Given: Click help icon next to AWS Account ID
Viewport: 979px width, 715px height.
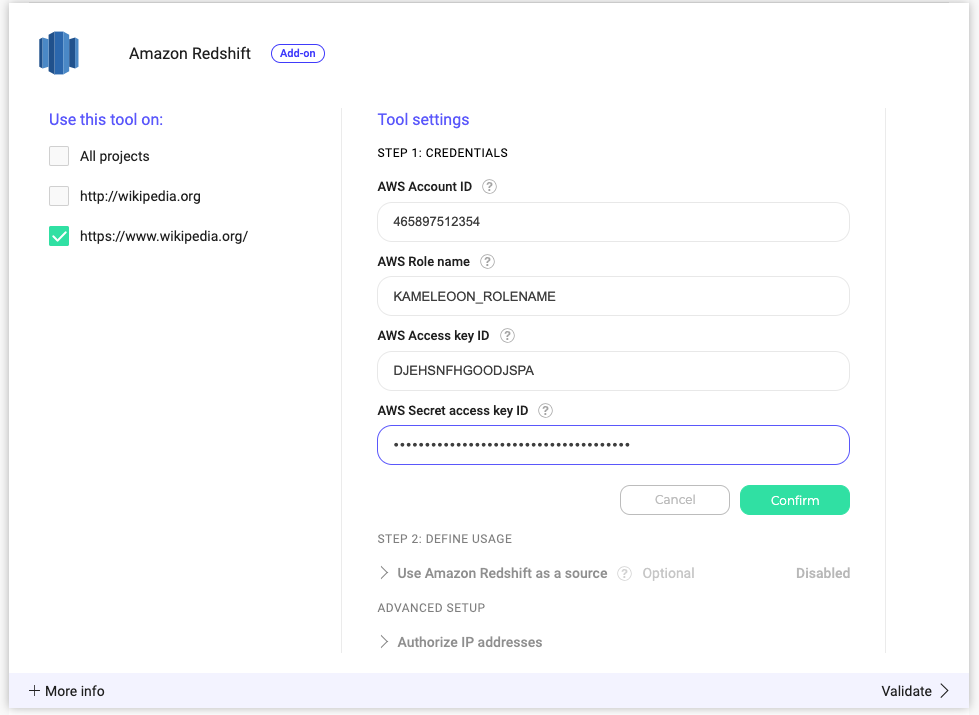Looking at the screenshot, I should [x=489, y=187].
